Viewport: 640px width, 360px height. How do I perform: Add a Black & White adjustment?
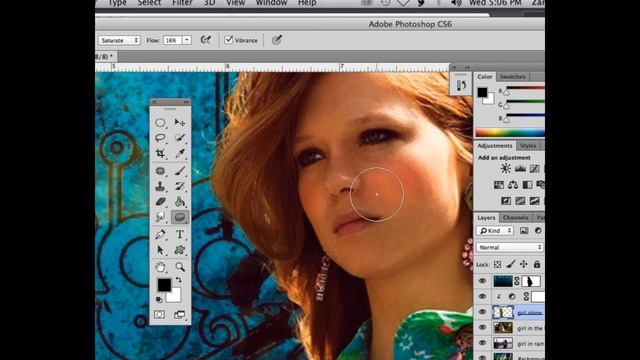click(527, 185)
